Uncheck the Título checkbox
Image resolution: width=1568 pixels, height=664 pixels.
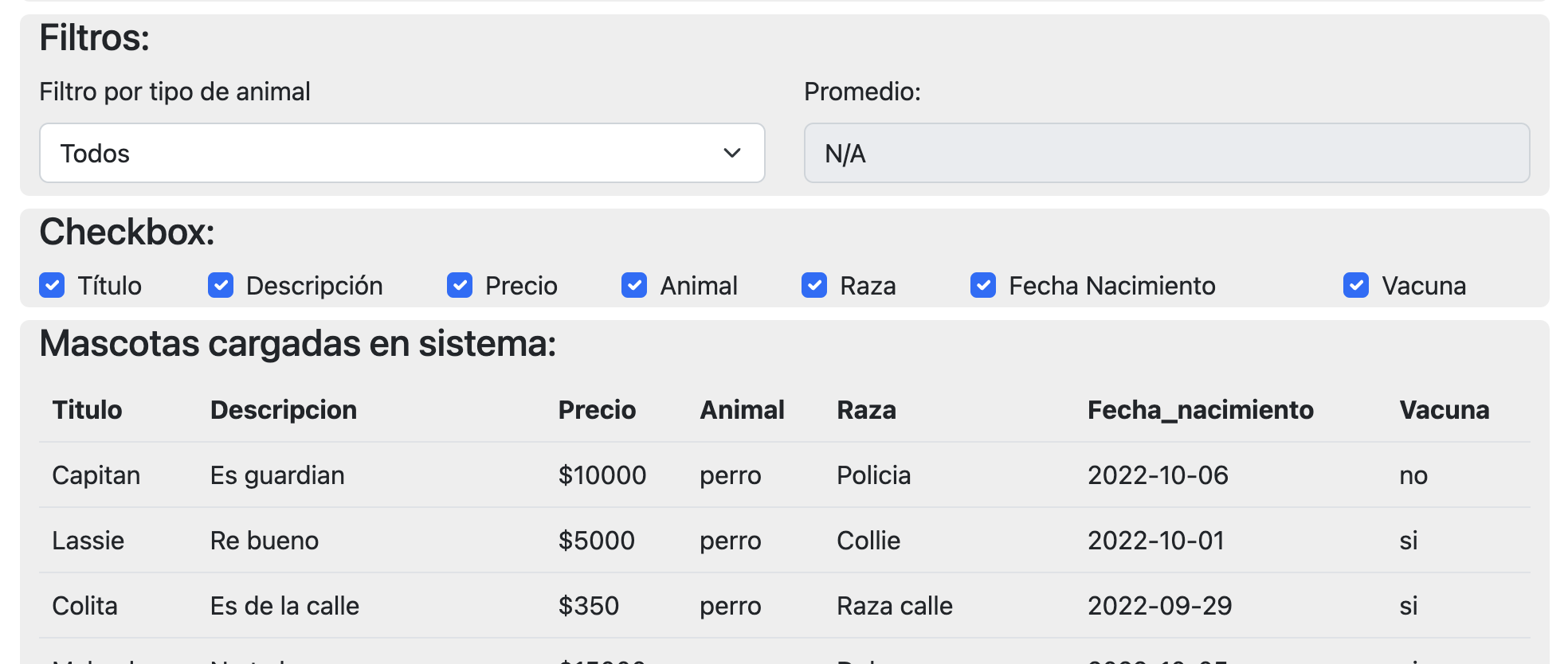click(52, 285)
